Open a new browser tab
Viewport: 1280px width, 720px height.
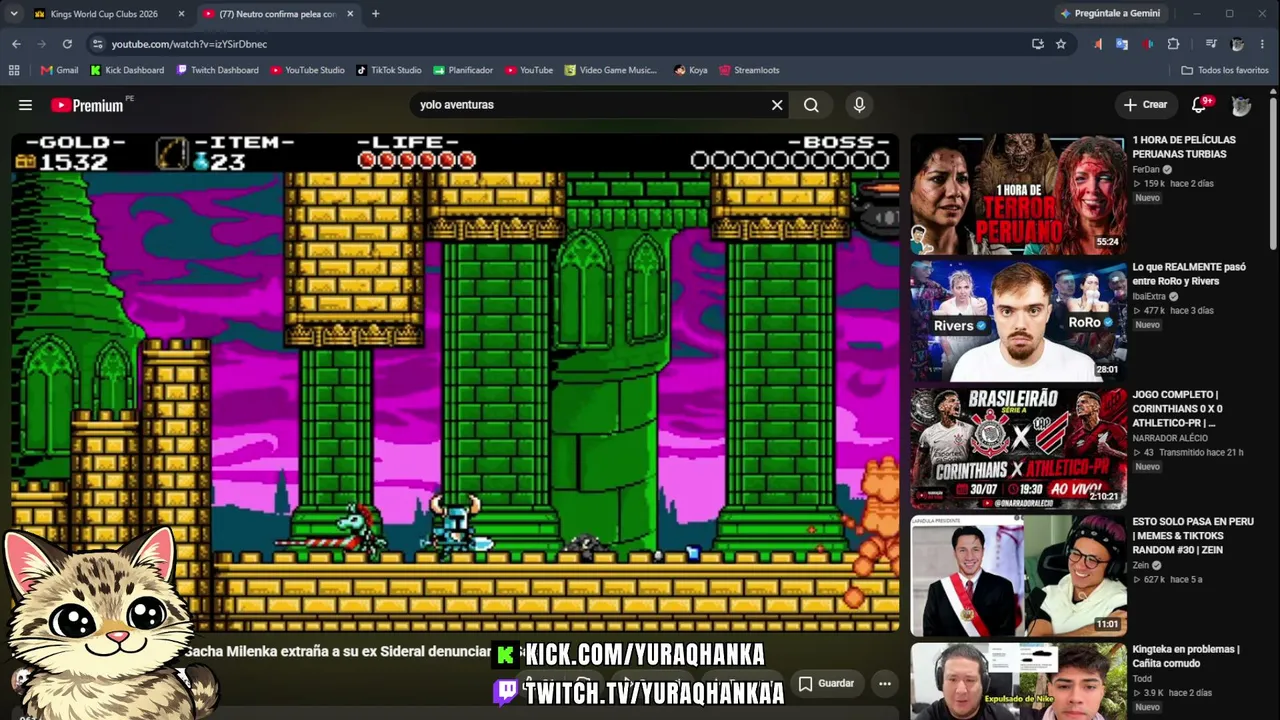pyautogui.click(x=375, y=14)
